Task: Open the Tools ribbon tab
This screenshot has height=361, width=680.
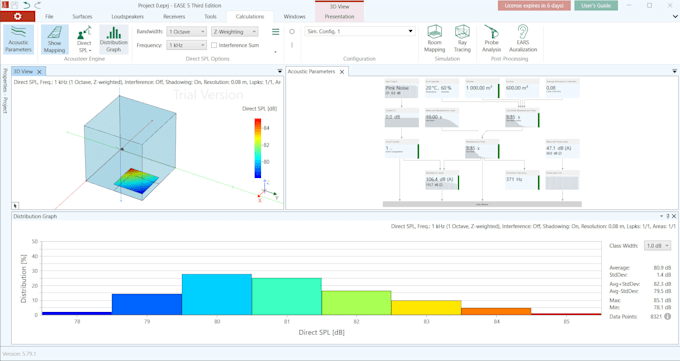Action: pos(210,16)
